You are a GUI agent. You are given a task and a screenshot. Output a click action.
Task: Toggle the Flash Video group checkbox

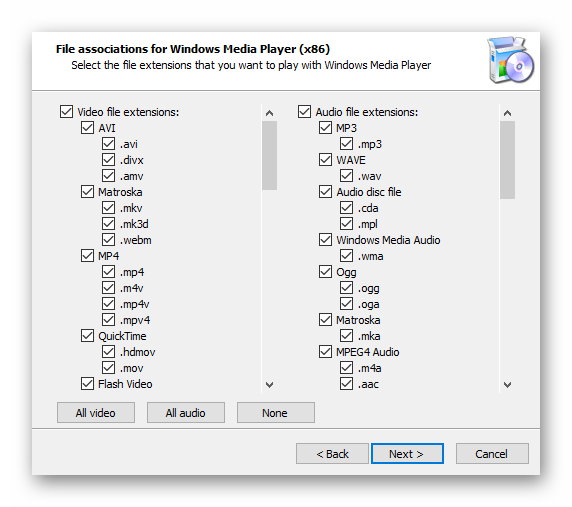coord(87,384)
